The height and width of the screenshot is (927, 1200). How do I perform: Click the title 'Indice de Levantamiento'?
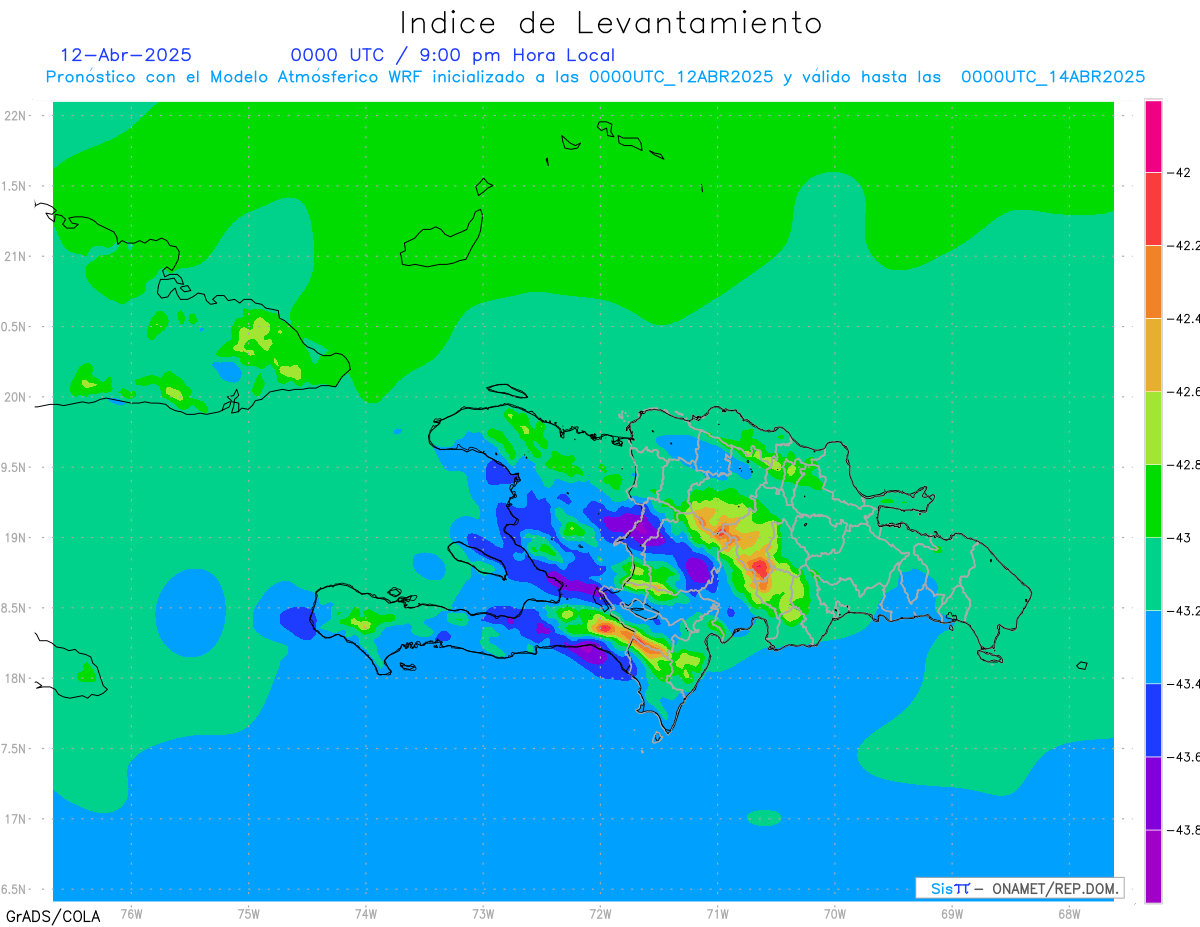611,22
